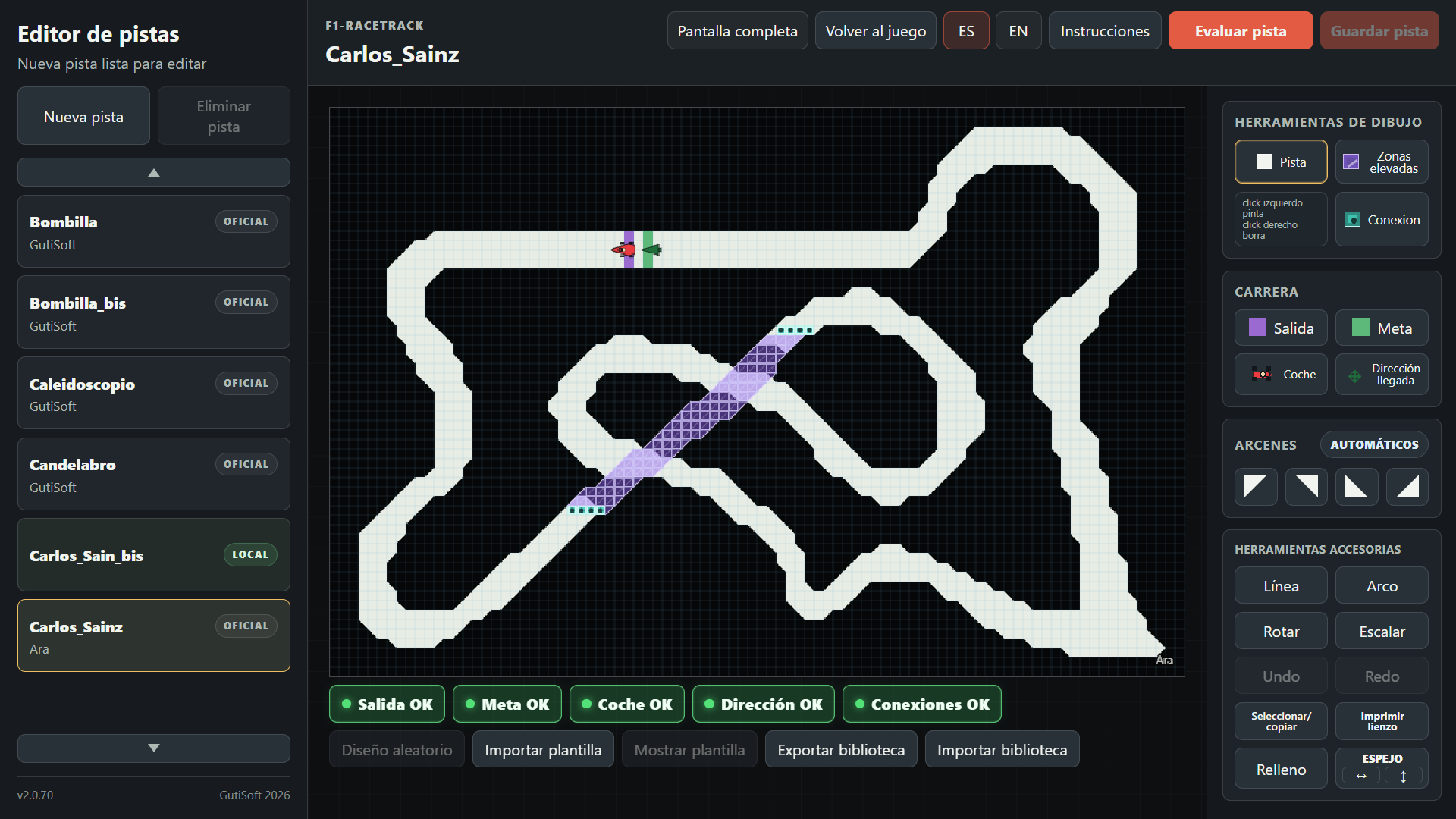Activate the Seleccionar/copiar tool
The height and width of the screenshot is (819, 1456).
1281,721
